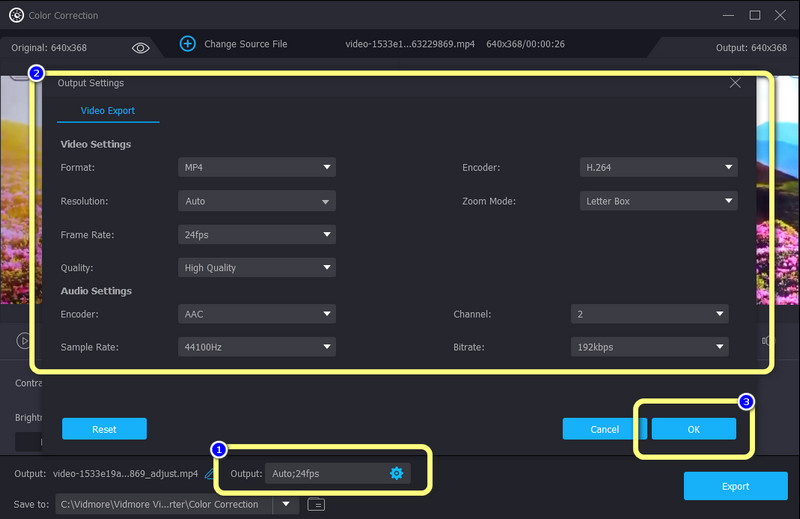Toggle the original preview eye icon

coord(141,47)
